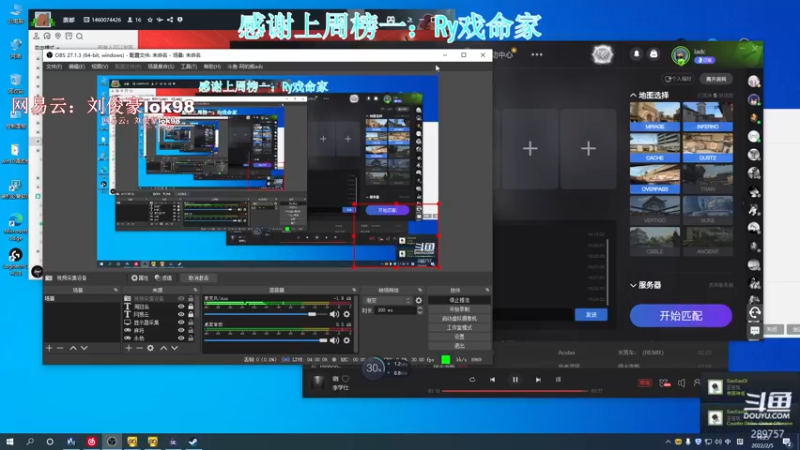
Task: Adjust desktop audio volume slider in mixer
Action: [x=265, y=340]
